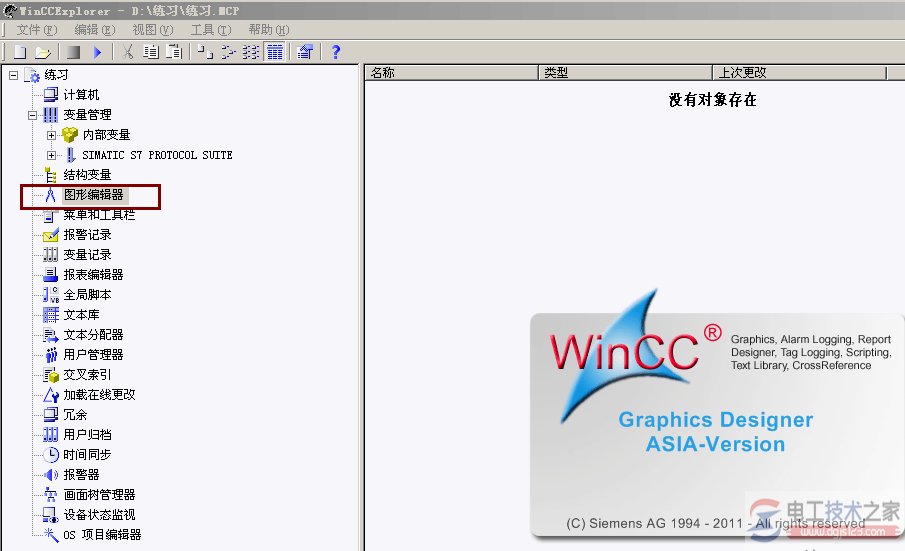The height and width of the screenshot is (551, 905).
Task: Click the 用户管理器 people icon
Action: point(51,354)
